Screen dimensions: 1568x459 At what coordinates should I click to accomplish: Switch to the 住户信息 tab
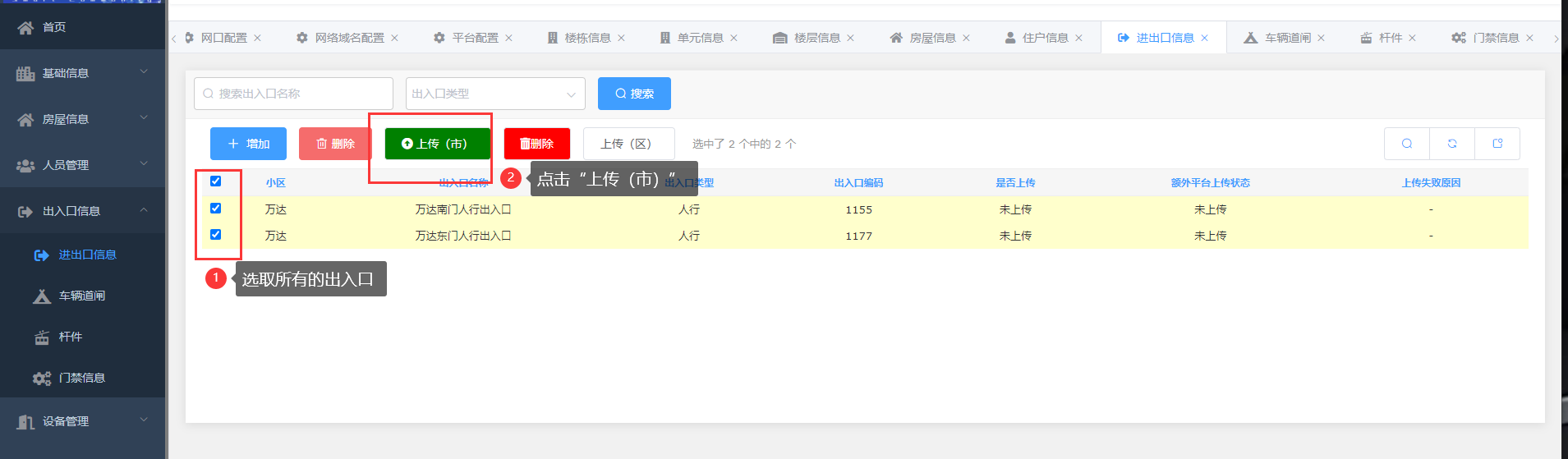(1045, 38)
